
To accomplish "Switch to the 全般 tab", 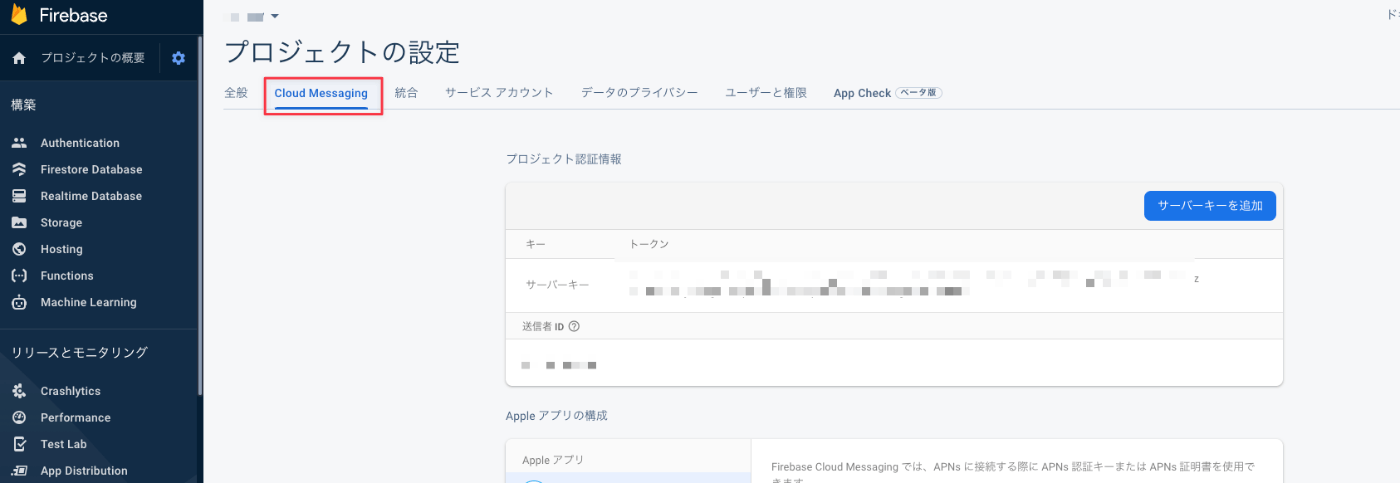I will [x=236, y=93].
